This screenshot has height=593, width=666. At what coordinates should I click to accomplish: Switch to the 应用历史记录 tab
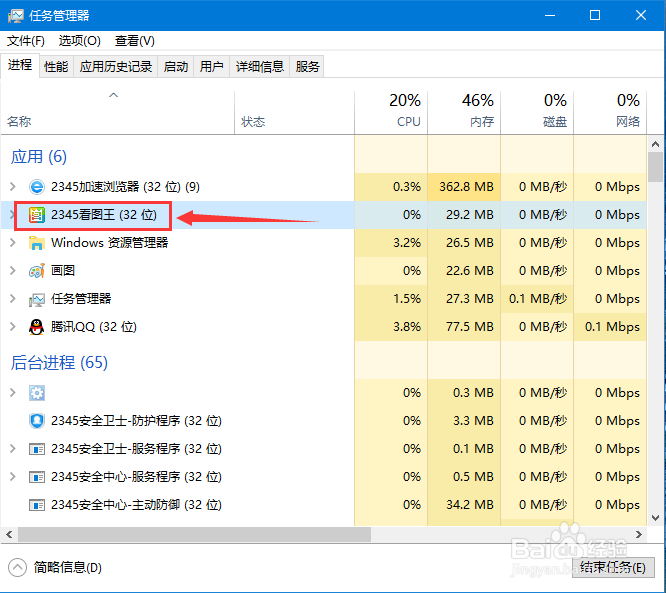click(116, 67)
